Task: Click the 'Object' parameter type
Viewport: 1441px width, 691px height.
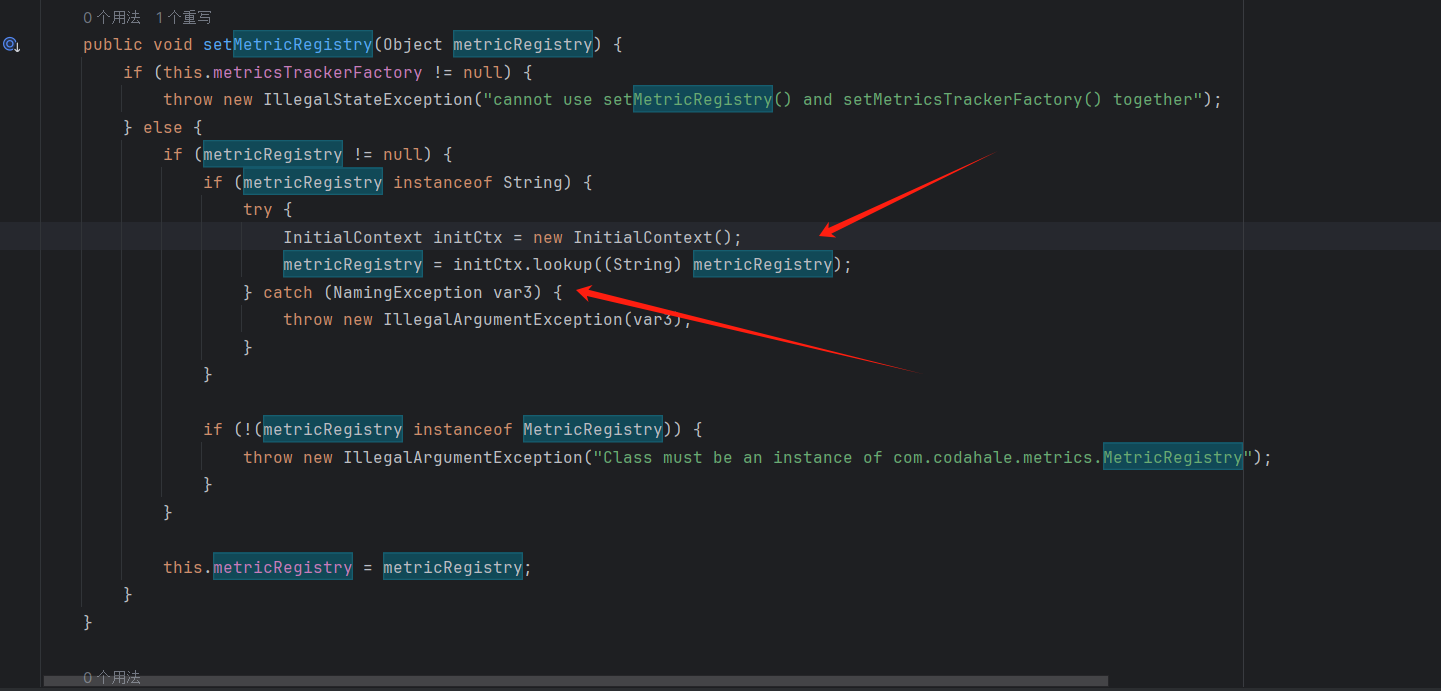Action: coord(413,45)
